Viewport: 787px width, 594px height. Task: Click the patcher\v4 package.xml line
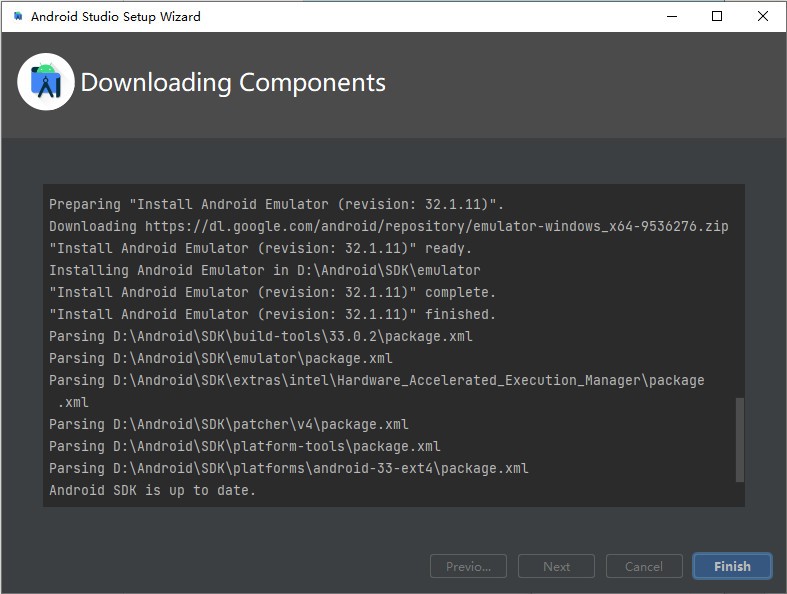pyautogui.click(x=229, y=424)
